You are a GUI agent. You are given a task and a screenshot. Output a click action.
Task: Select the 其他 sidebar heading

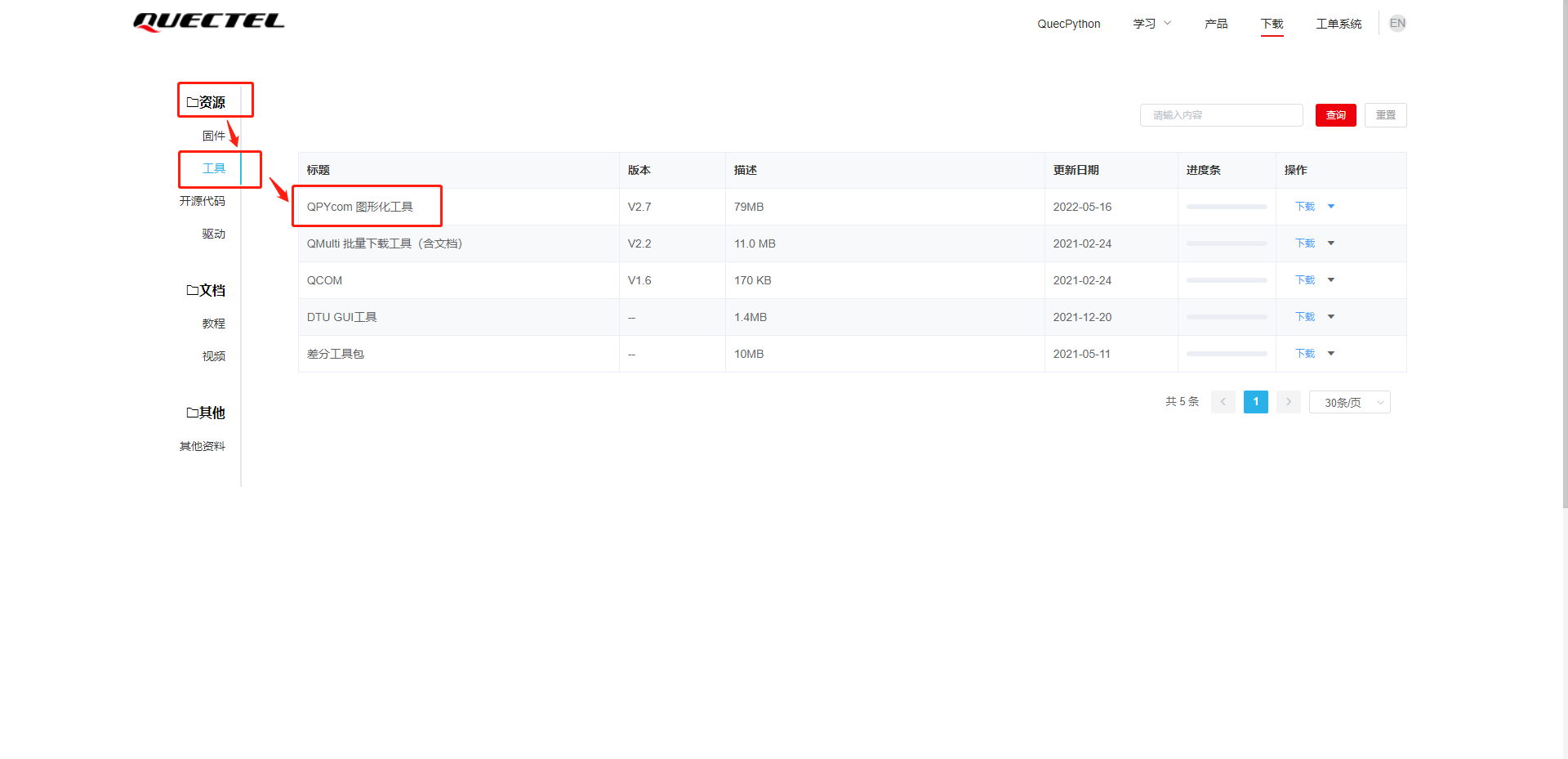(x=206, y=413)
